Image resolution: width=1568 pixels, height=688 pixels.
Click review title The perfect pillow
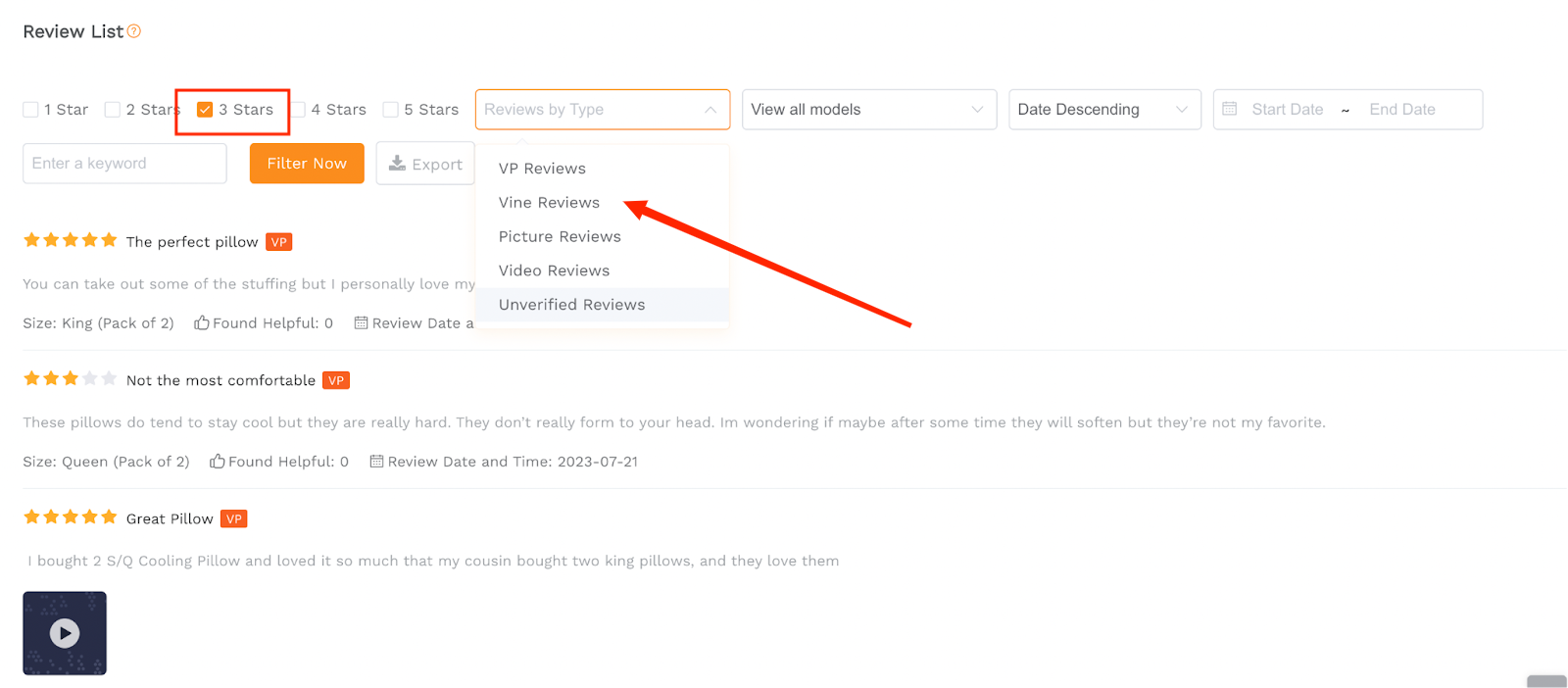coord(192,242)
